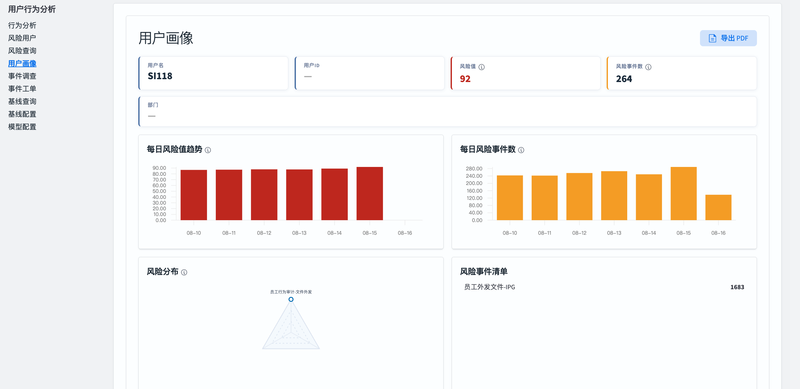The height and width of the screenshot is (389, 800).
Task: Click the orange 08-10 event count bar
Action: coord(510,198)
